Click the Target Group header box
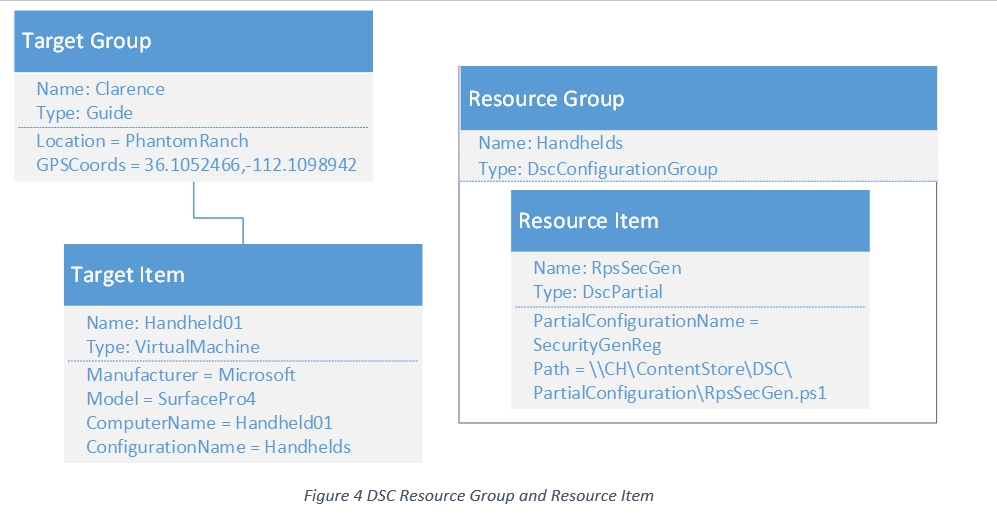This screenshot has height=520, width=997. 193,41
